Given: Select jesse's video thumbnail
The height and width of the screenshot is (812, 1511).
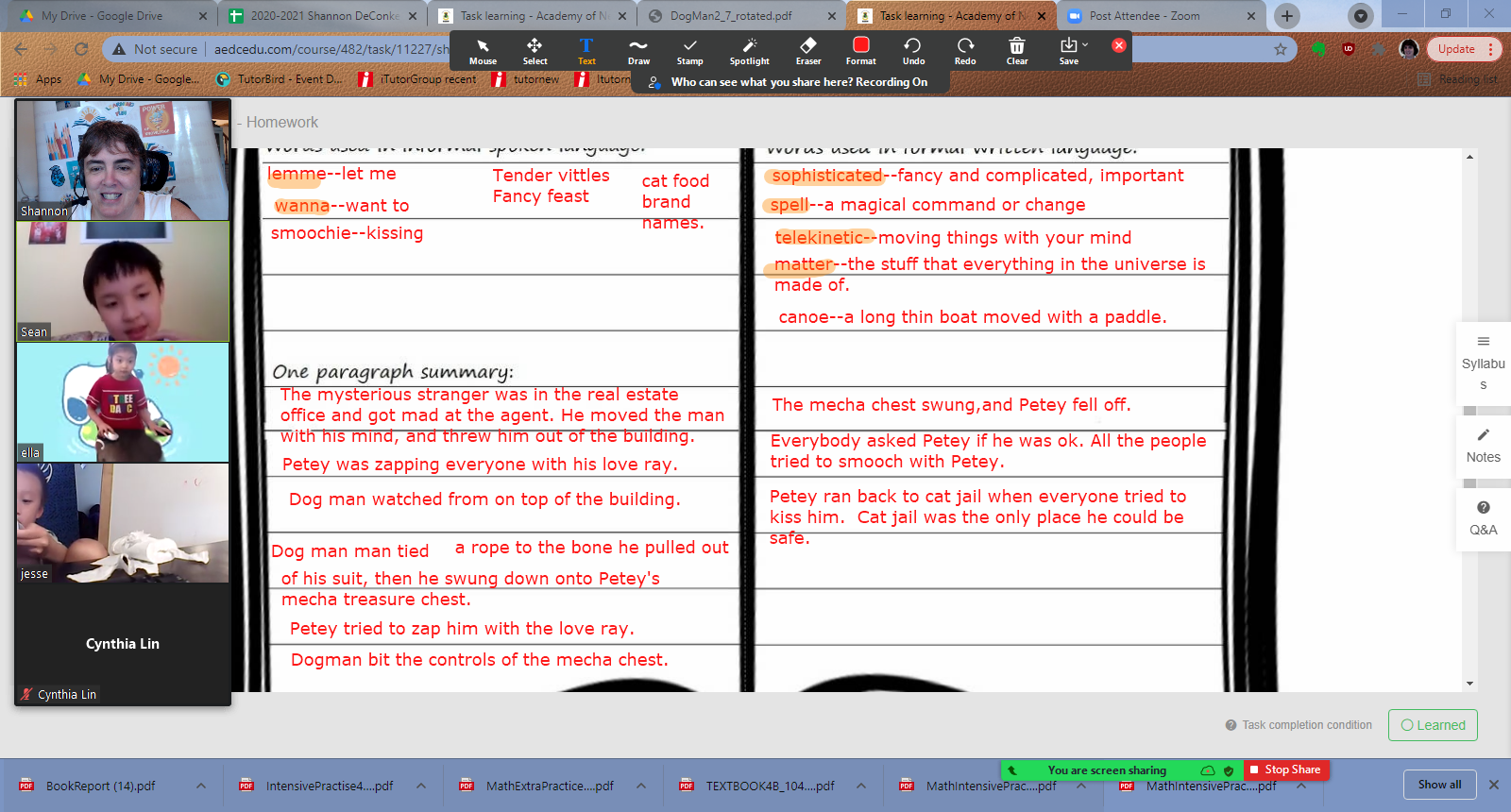Looking at the screenshot, I should click(123, 523).
